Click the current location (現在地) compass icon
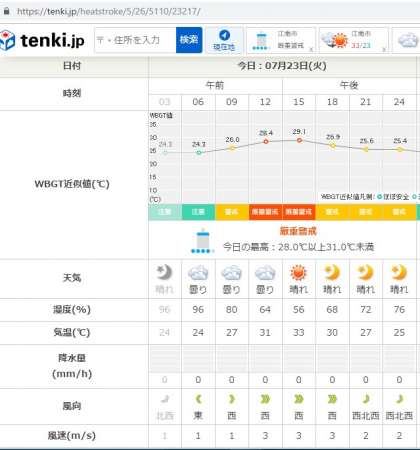 tap(224, 35)
